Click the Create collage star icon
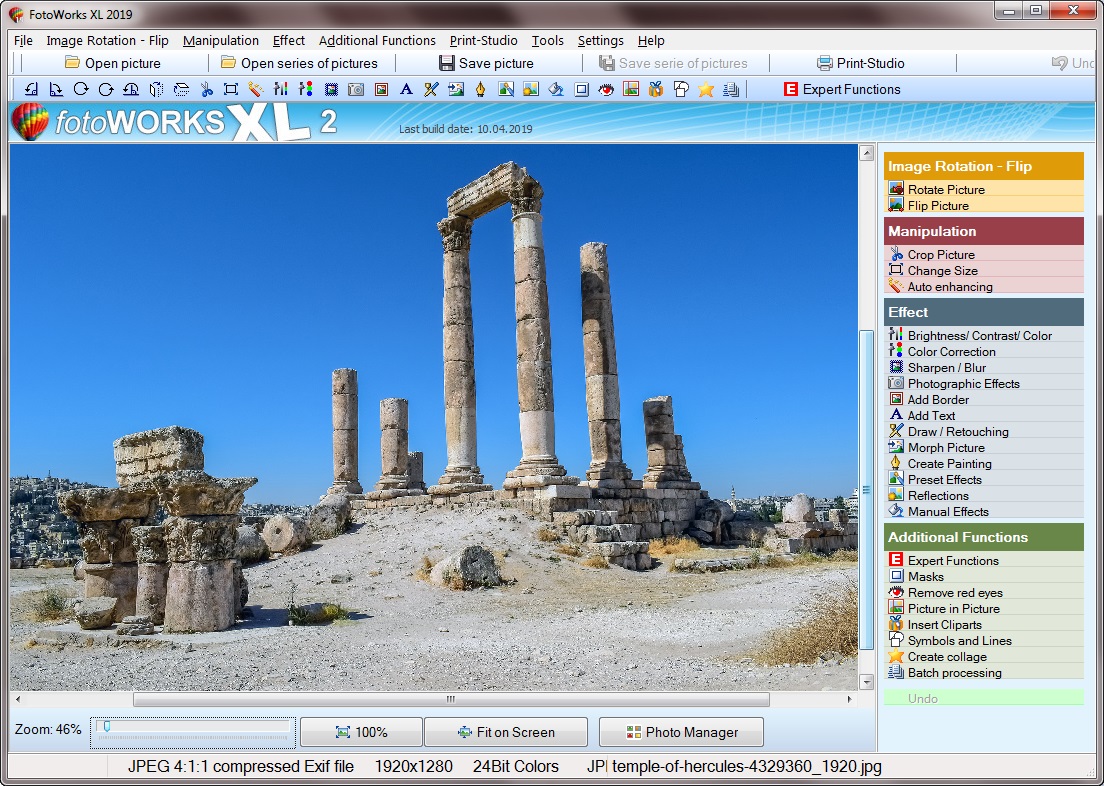This screenshot has width=1104, height=786. click(x=708, y=89)
